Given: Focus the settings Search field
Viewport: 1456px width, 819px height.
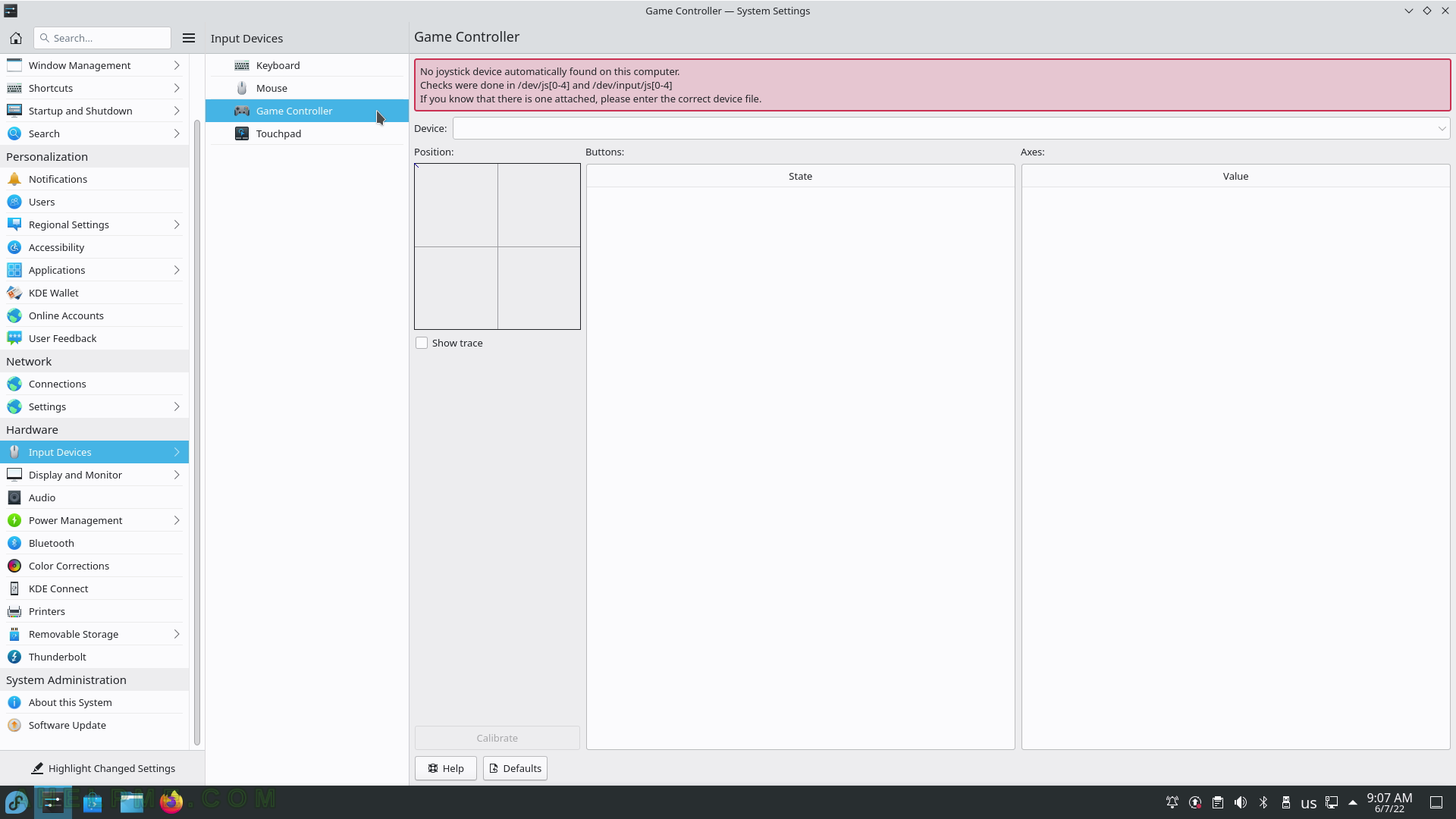Looking at the screenshot, I should 102,38.
